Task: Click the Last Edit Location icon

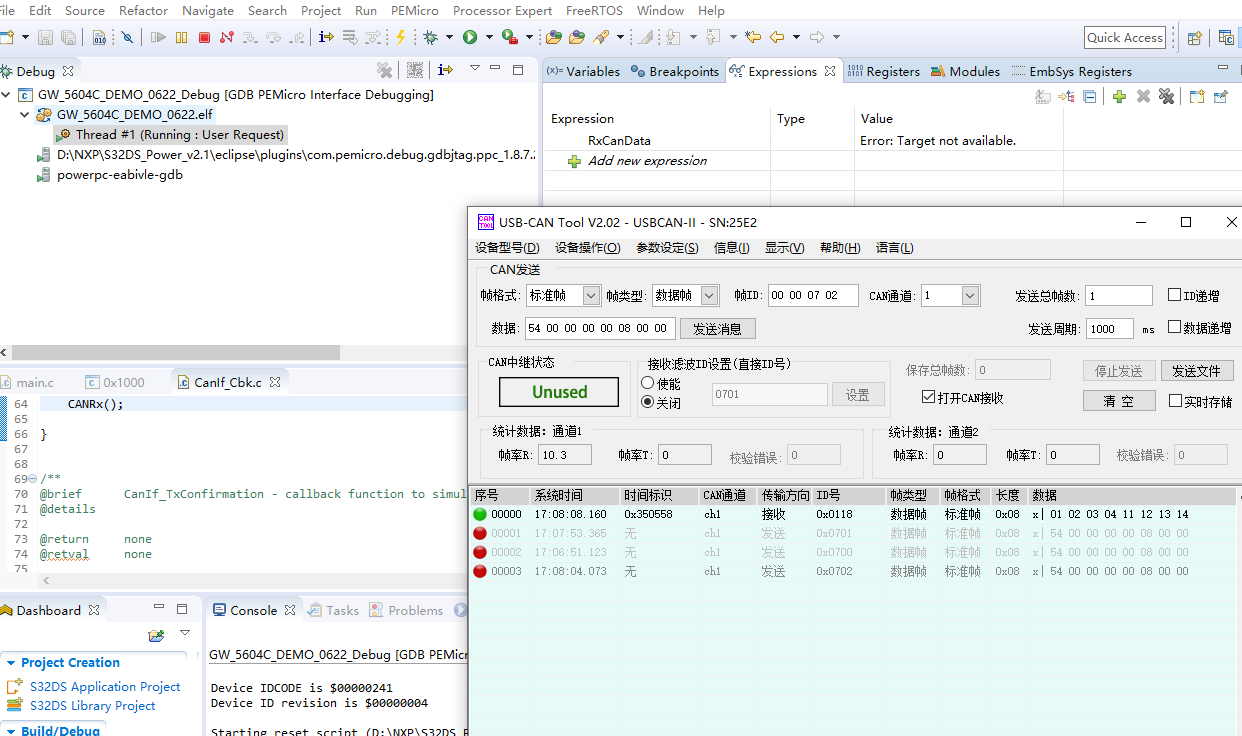Action: [752, 37]
